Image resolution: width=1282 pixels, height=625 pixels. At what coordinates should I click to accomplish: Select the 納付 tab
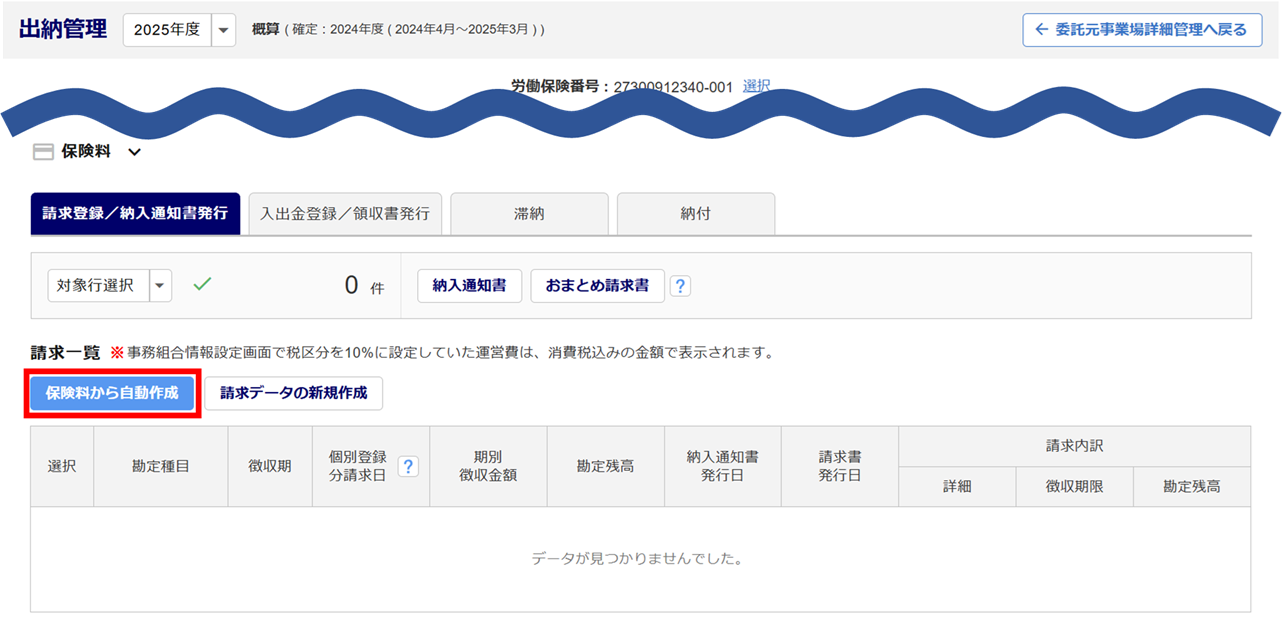pos(695,214)
